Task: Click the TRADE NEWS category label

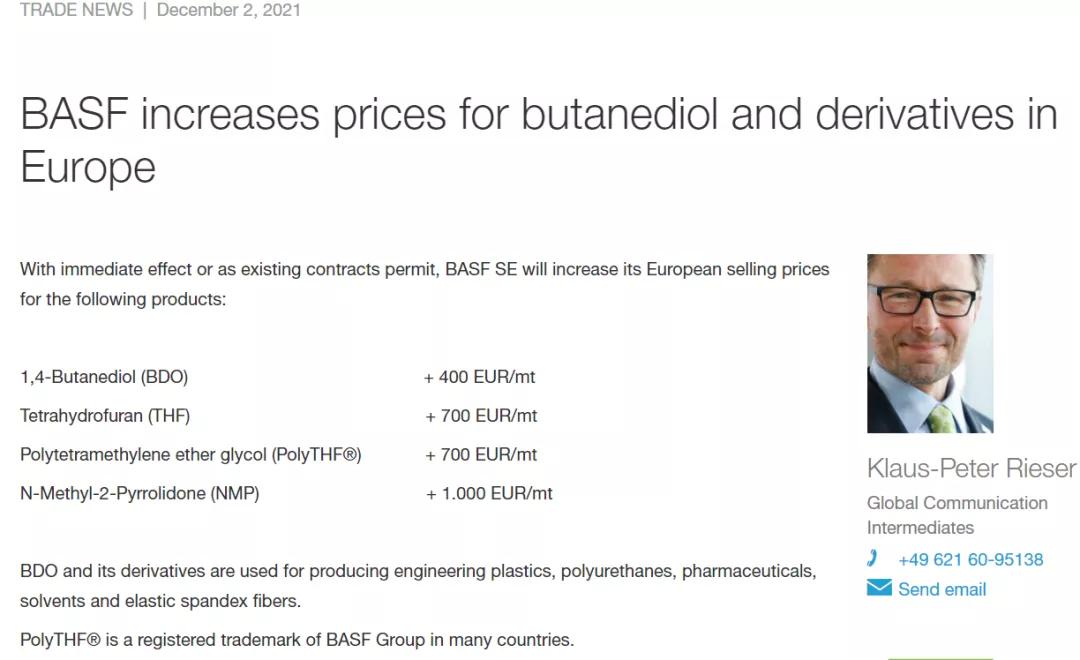Action: coord(76,10)
